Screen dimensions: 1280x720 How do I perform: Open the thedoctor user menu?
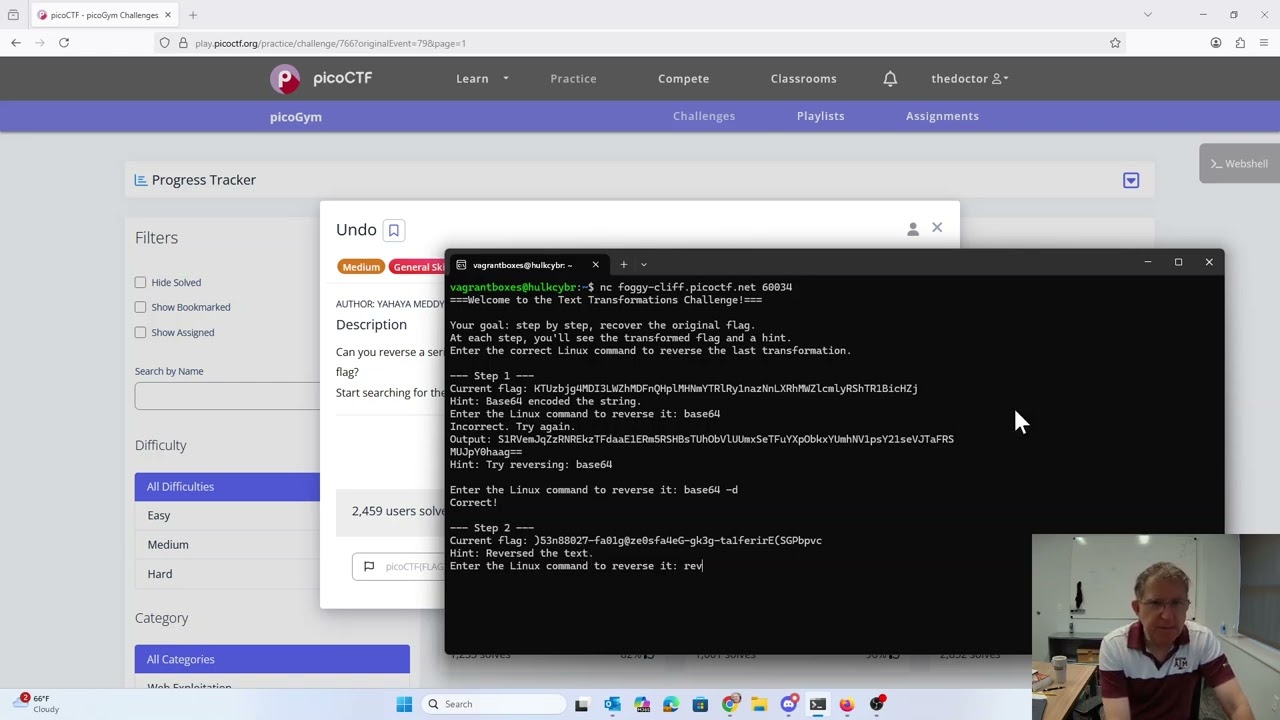969,79
